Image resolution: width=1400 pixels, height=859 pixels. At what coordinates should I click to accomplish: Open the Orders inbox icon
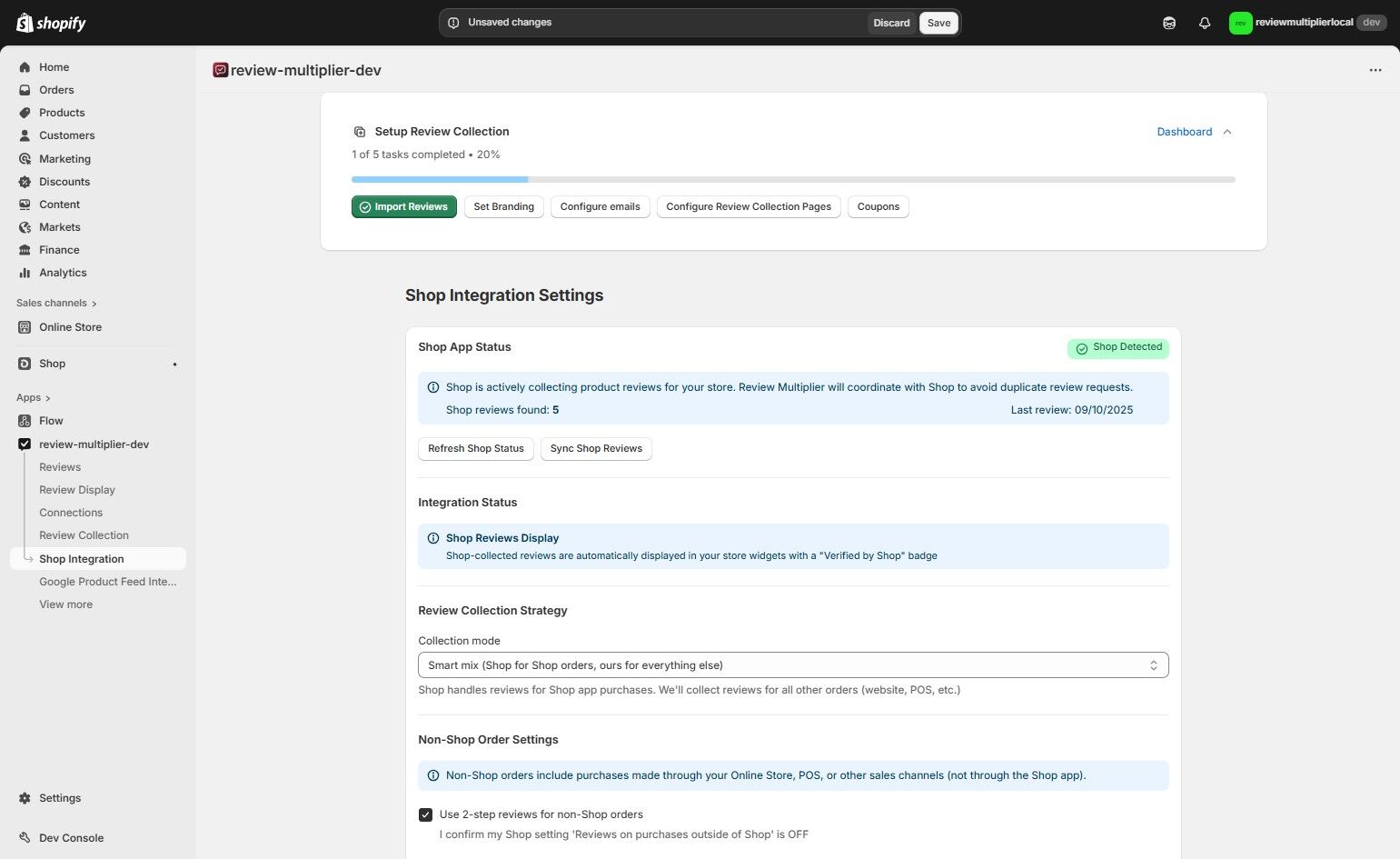(x=25, y=90)
